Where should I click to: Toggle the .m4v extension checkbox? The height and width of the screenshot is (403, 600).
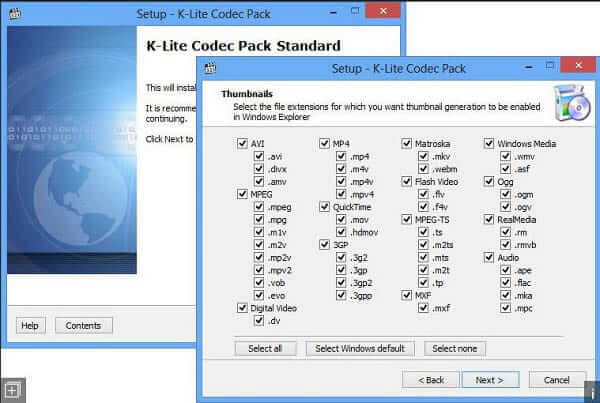[341, 169]
